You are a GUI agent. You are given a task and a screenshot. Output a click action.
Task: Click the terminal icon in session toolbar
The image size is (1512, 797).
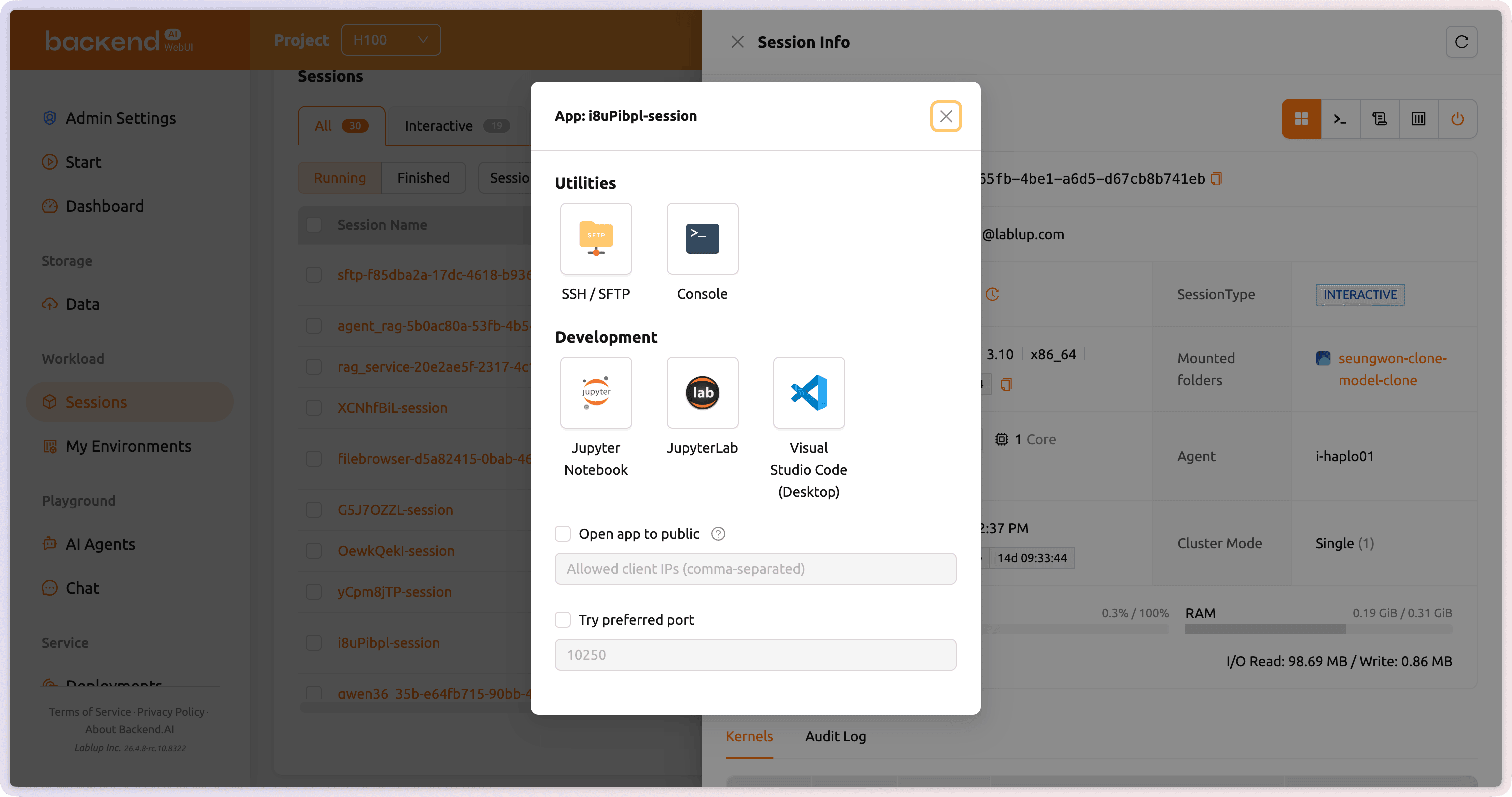tap(1340, 119)
